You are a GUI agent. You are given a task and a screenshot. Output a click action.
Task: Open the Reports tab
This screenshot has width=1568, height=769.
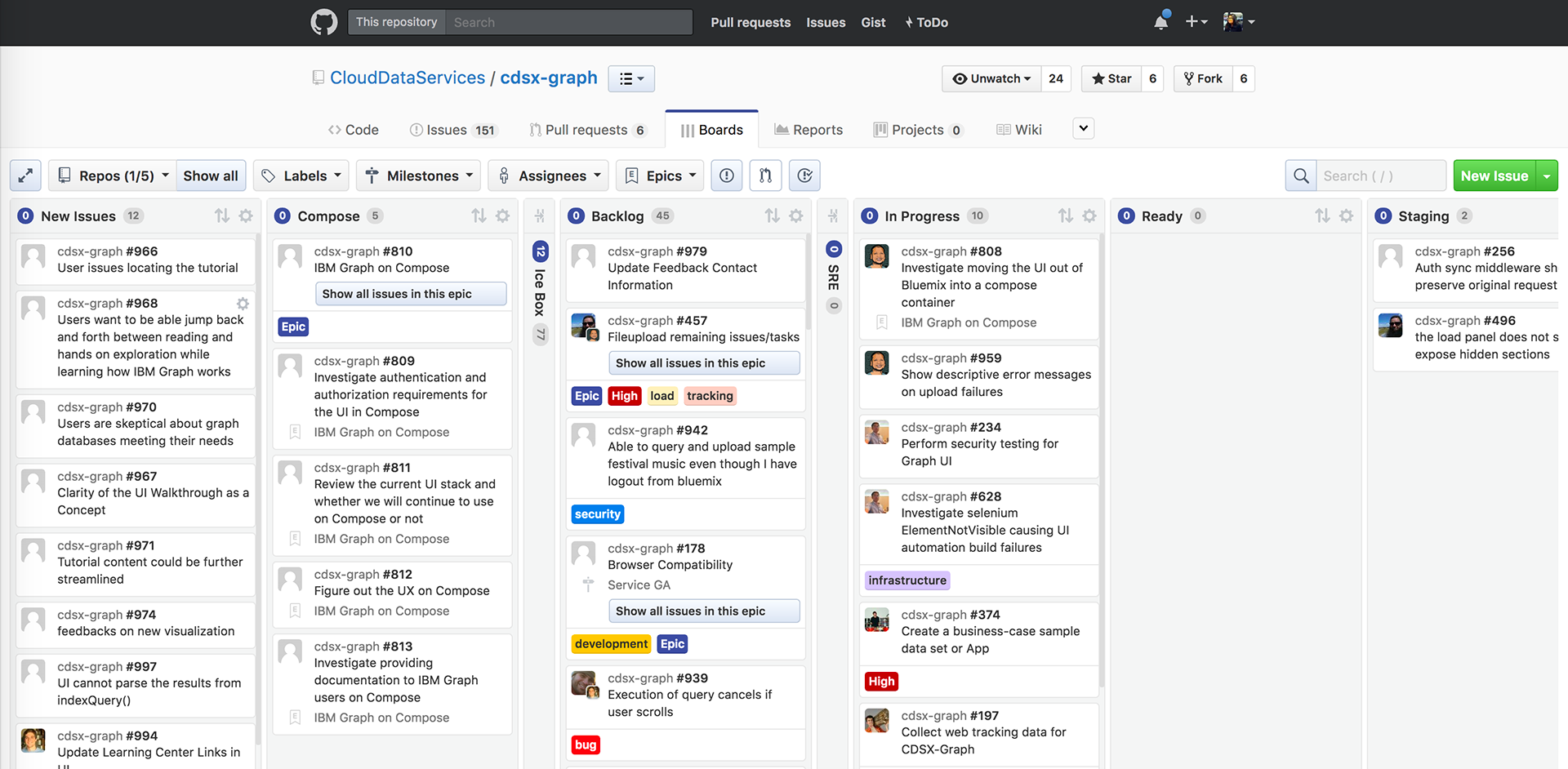(808, 130)
